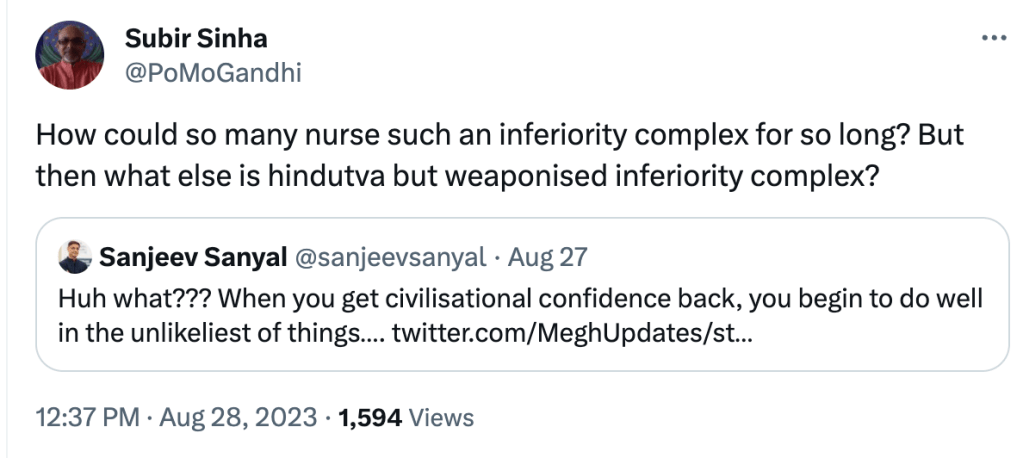
Task: Open Subir Sinha display name link
Action: point(196,39)
